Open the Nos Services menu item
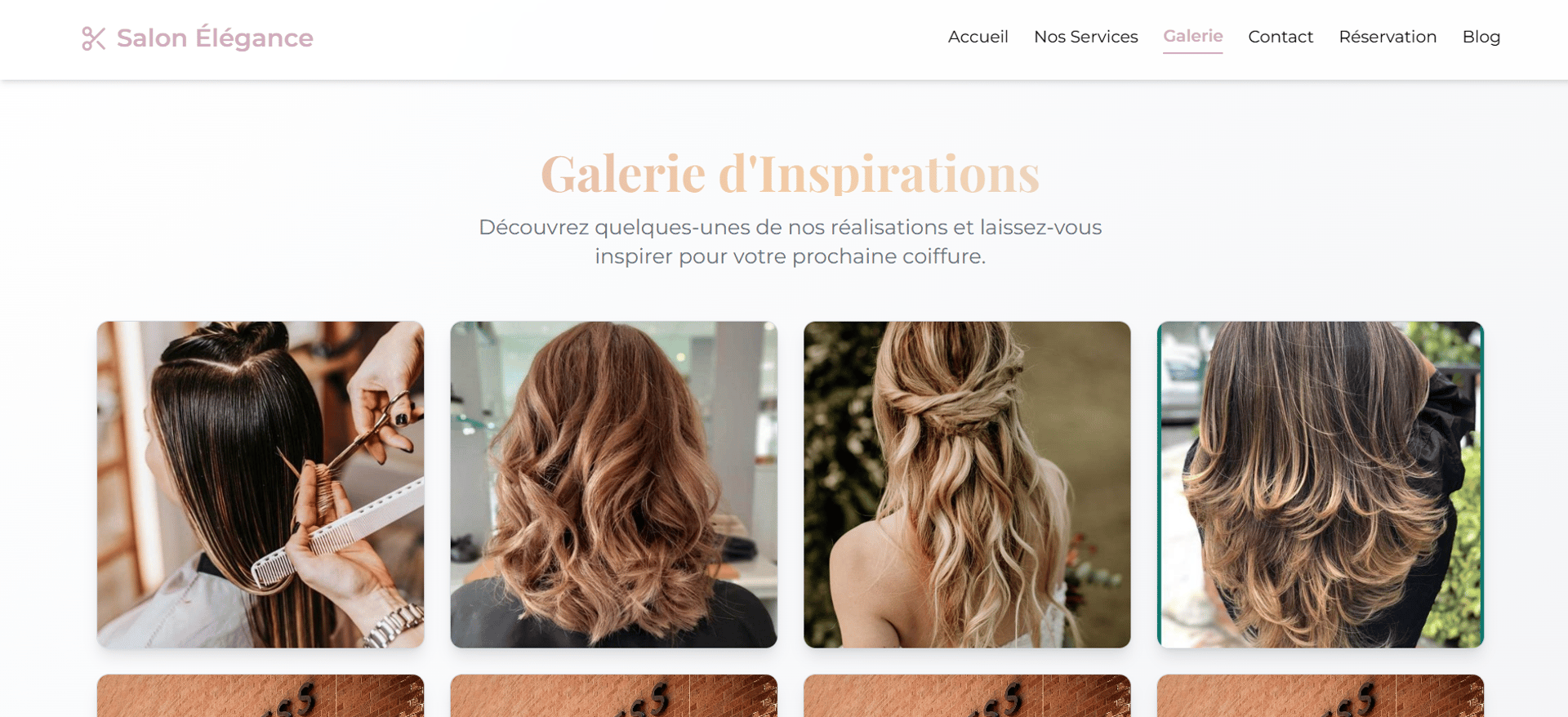The image size is (1568, 717). pos(1085,37)
